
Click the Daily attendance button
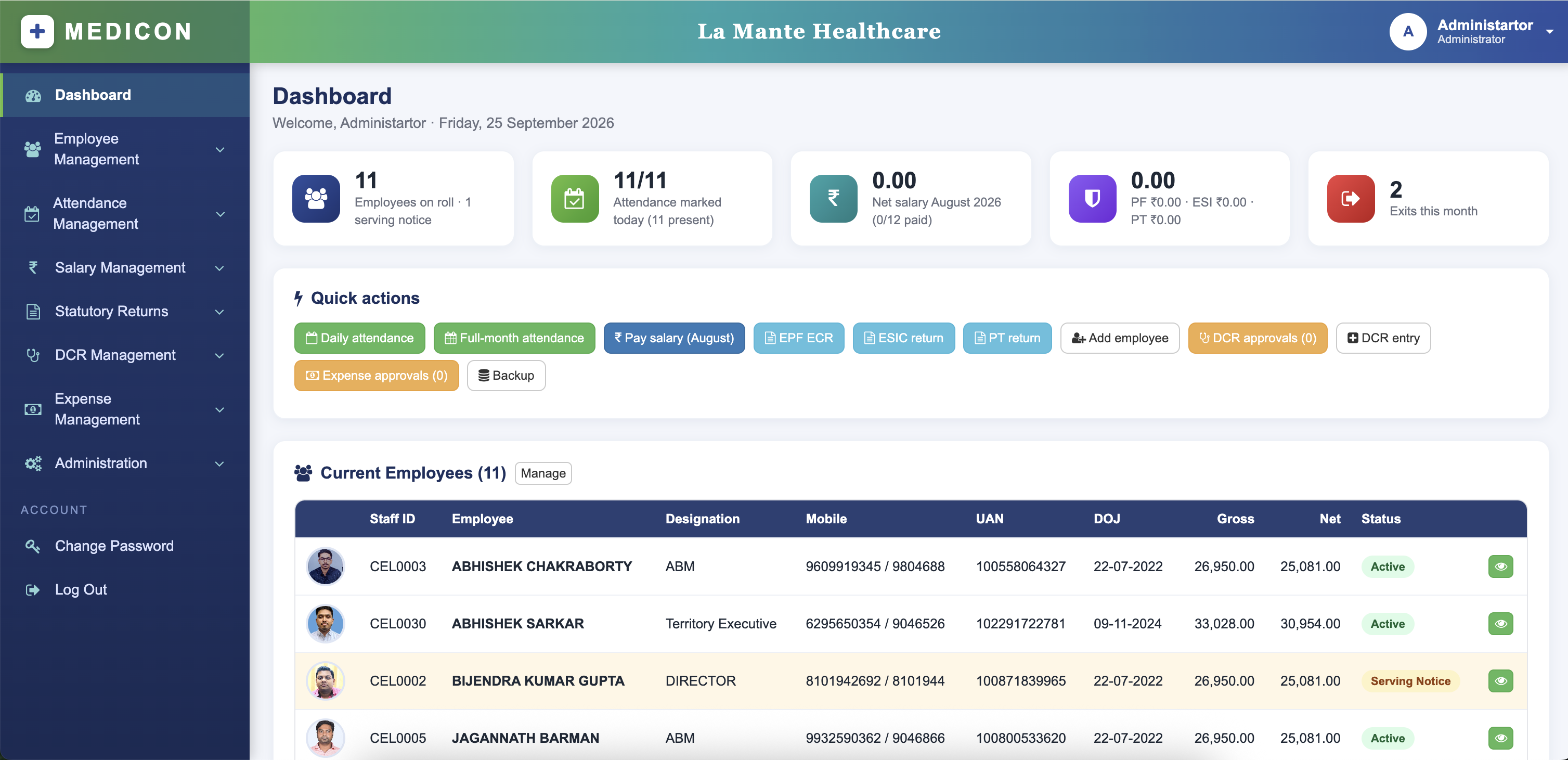coord(360,338)
